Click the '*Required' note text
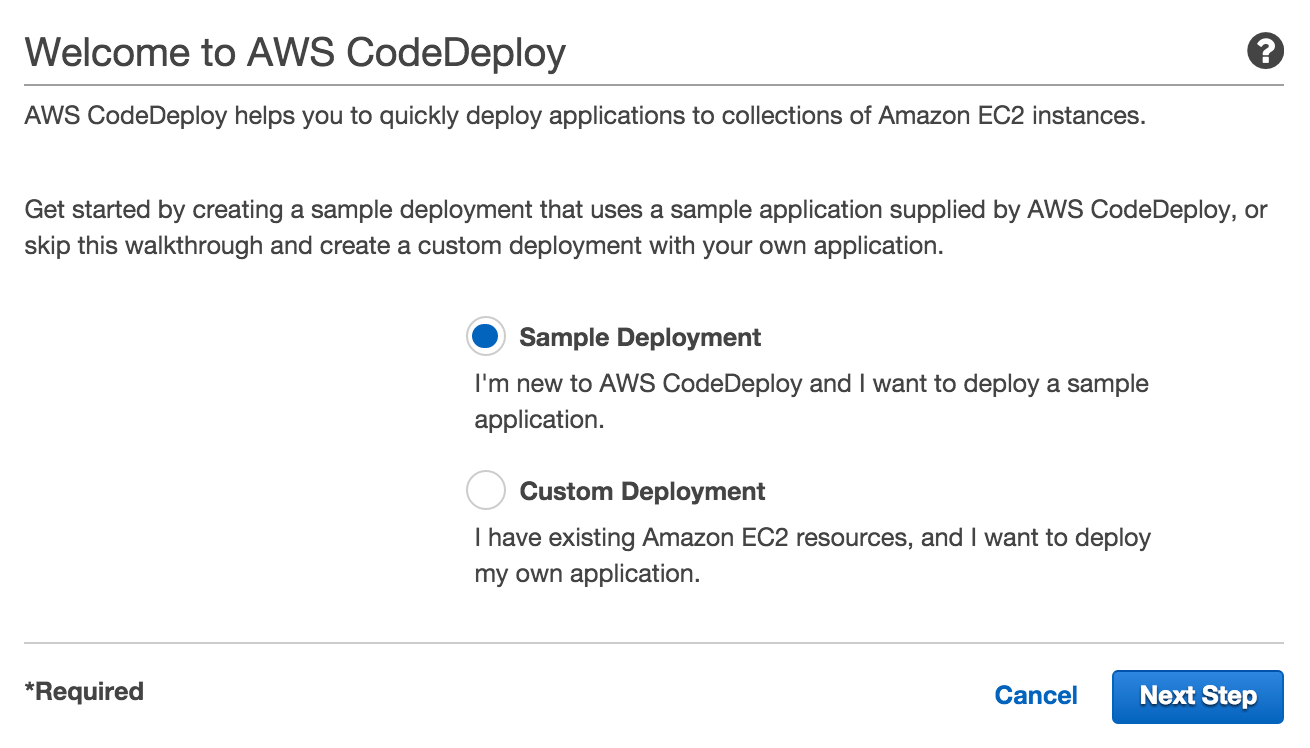 pos(84,691)
